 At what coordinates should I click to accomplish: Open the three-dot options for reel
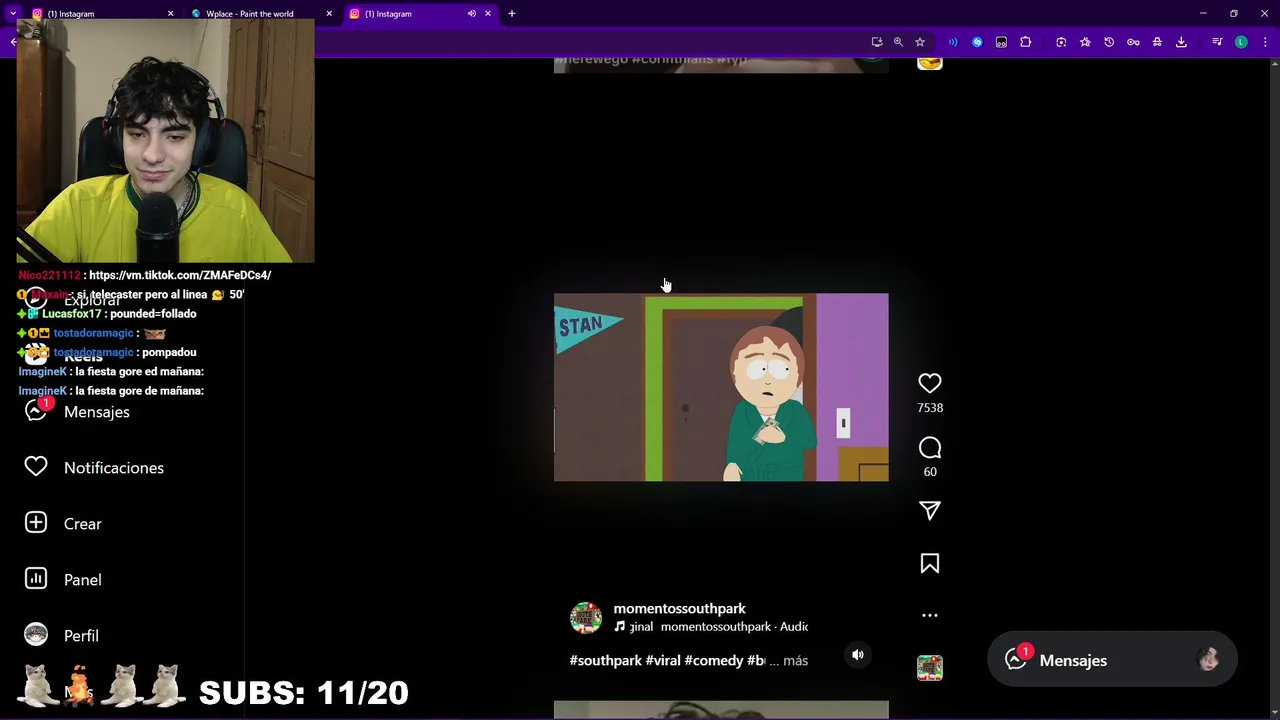(x=930, y=616)
